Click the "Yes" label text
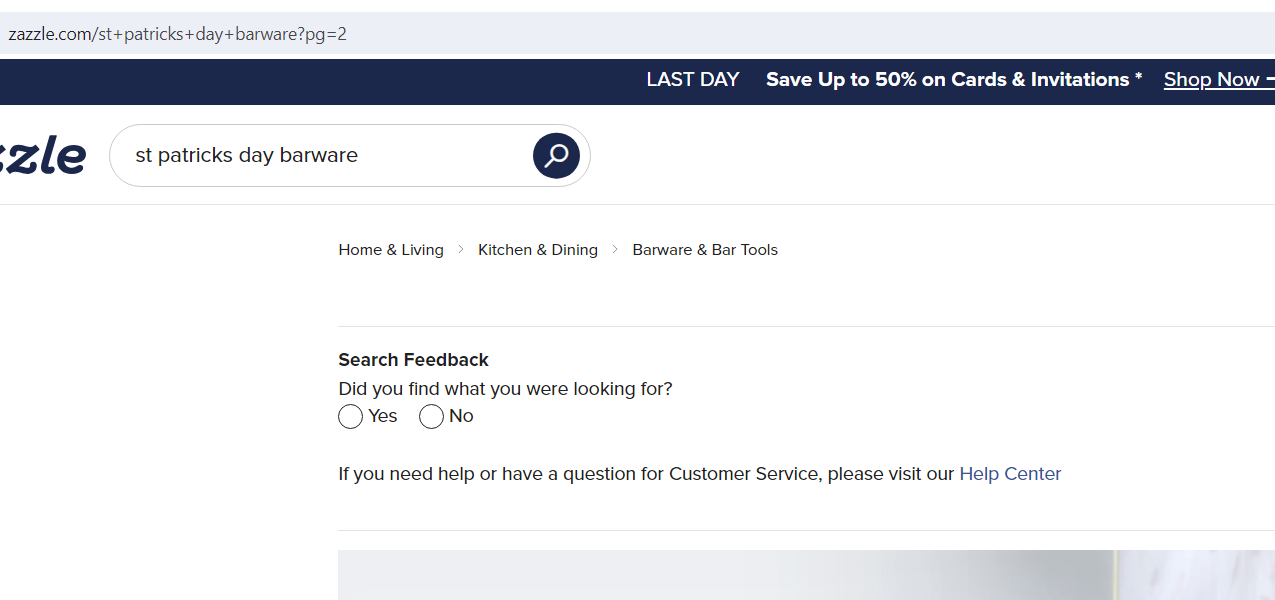The width and height of the screenshot is (1275, 600). [383, 416]
